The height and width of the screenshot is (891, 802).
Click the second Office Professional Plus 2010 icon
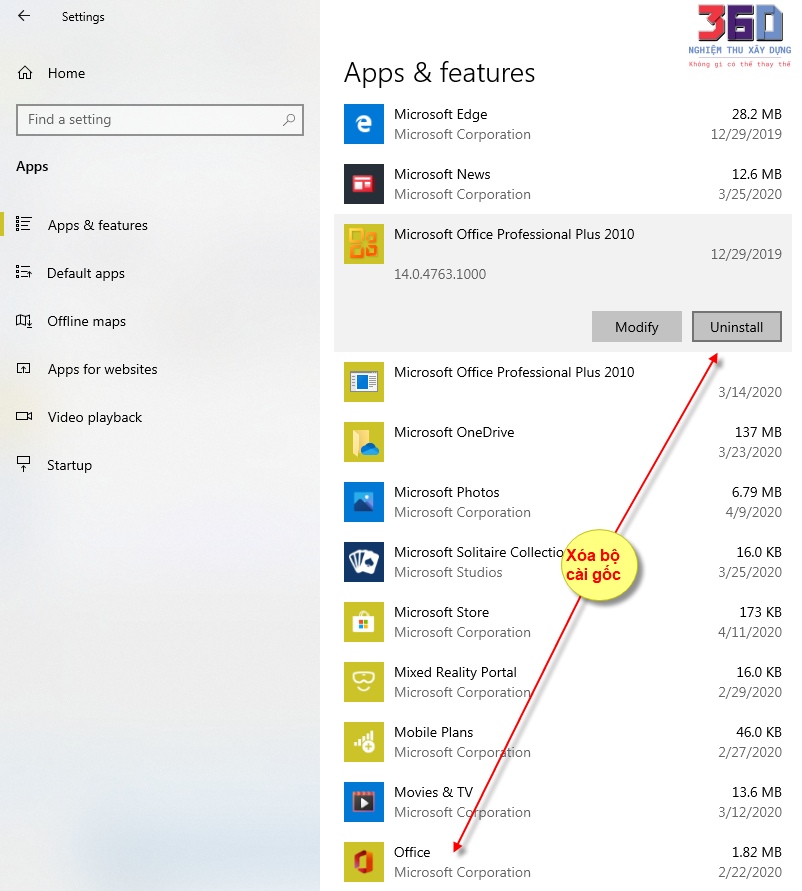tap(364, 382)
